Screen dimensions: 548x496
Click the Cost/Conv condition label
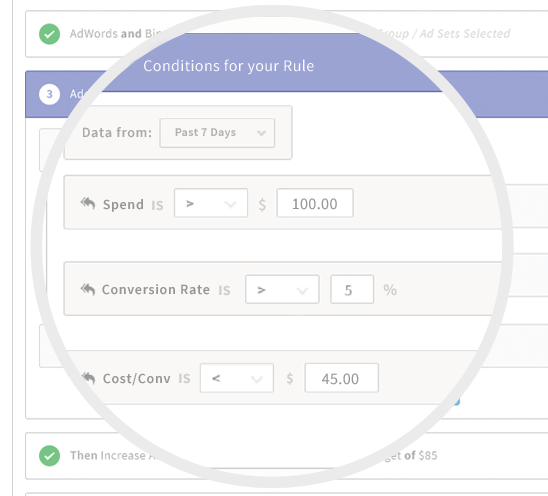coord(137,379)
